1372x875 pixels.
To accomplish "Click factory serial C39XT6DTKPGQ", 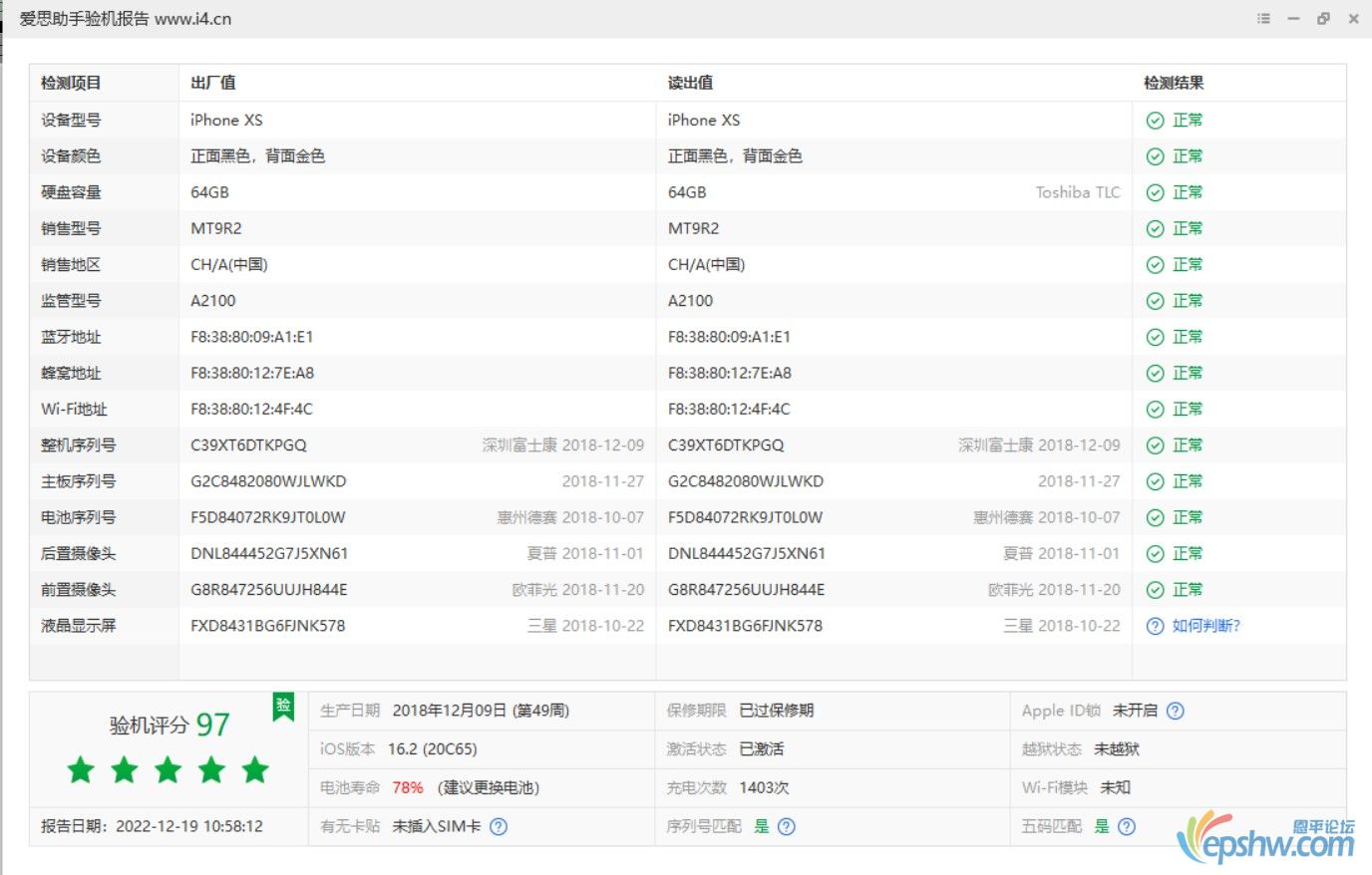I will point(249,445).
